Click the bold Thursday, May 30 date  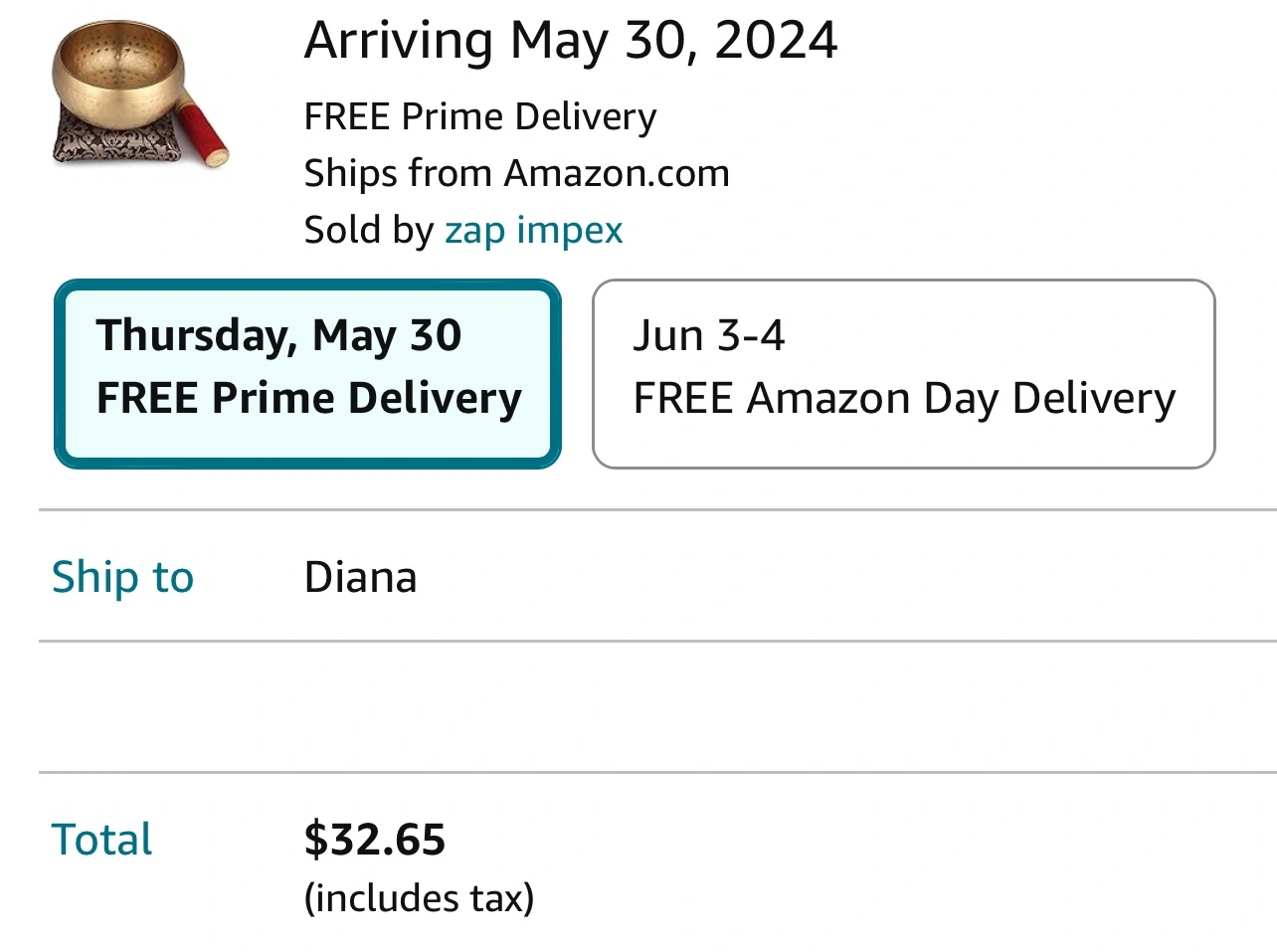click(278, 335)
